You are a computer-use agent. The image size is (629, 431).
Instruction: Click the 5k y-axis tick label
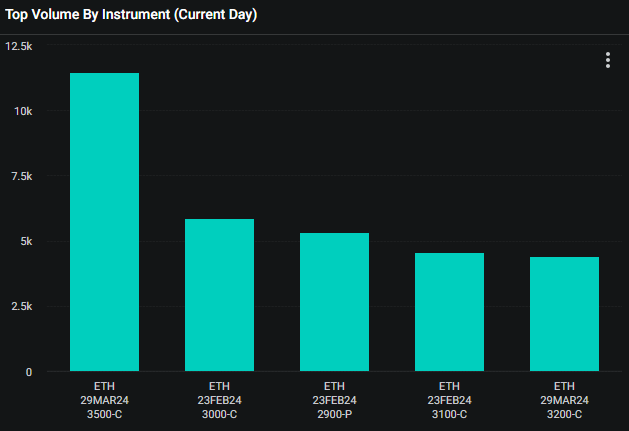click(x=25, y=241)
